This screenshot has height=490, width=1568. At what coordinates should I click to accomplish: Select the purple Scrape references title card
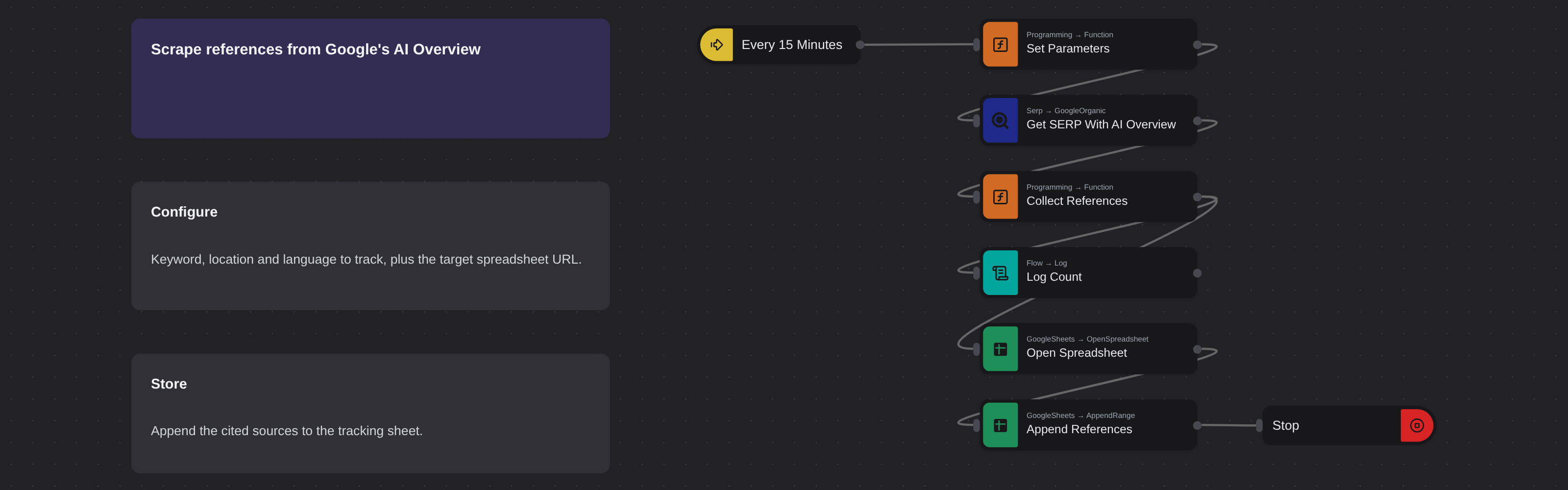(371, 78)
